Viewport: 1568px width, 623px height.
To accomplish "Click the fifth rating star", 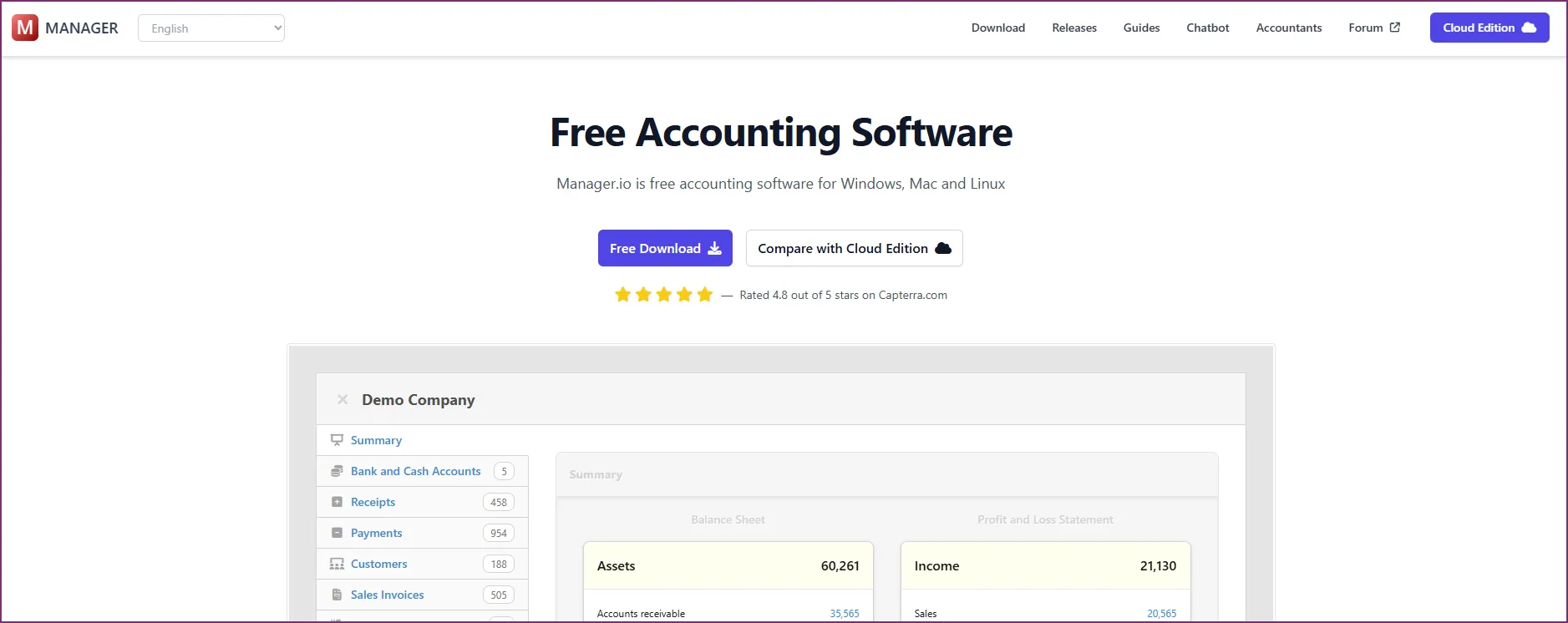I will point(705,294).
